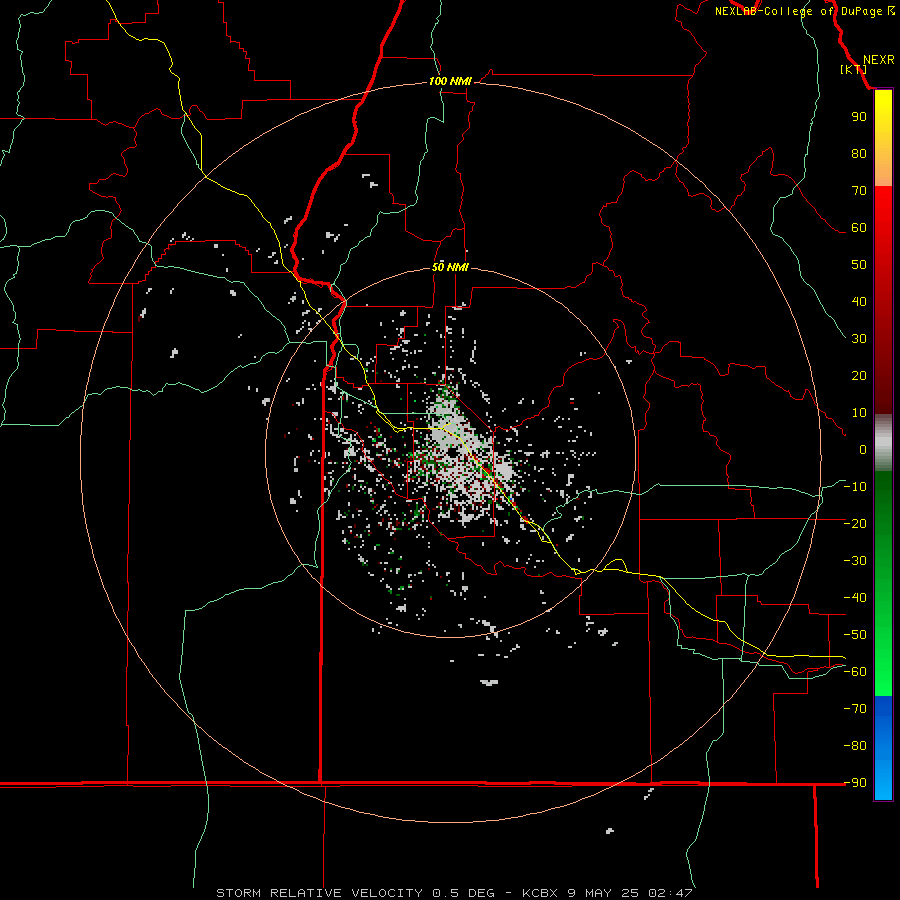Click the NEXR label above the color scale
This screenshot has height=900, width=900.
pyautogui.click(x=878, y=60)
